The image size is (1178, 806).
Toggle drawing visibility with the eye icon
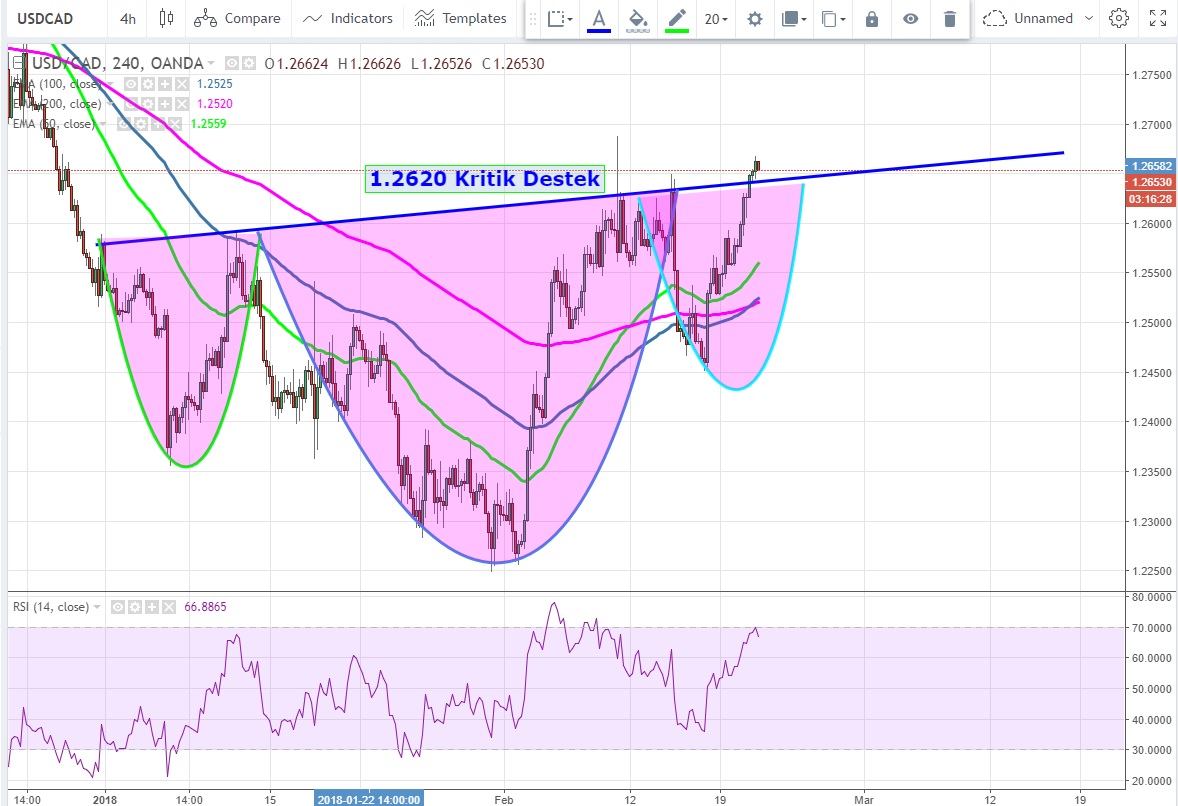(x=910, y=19)
